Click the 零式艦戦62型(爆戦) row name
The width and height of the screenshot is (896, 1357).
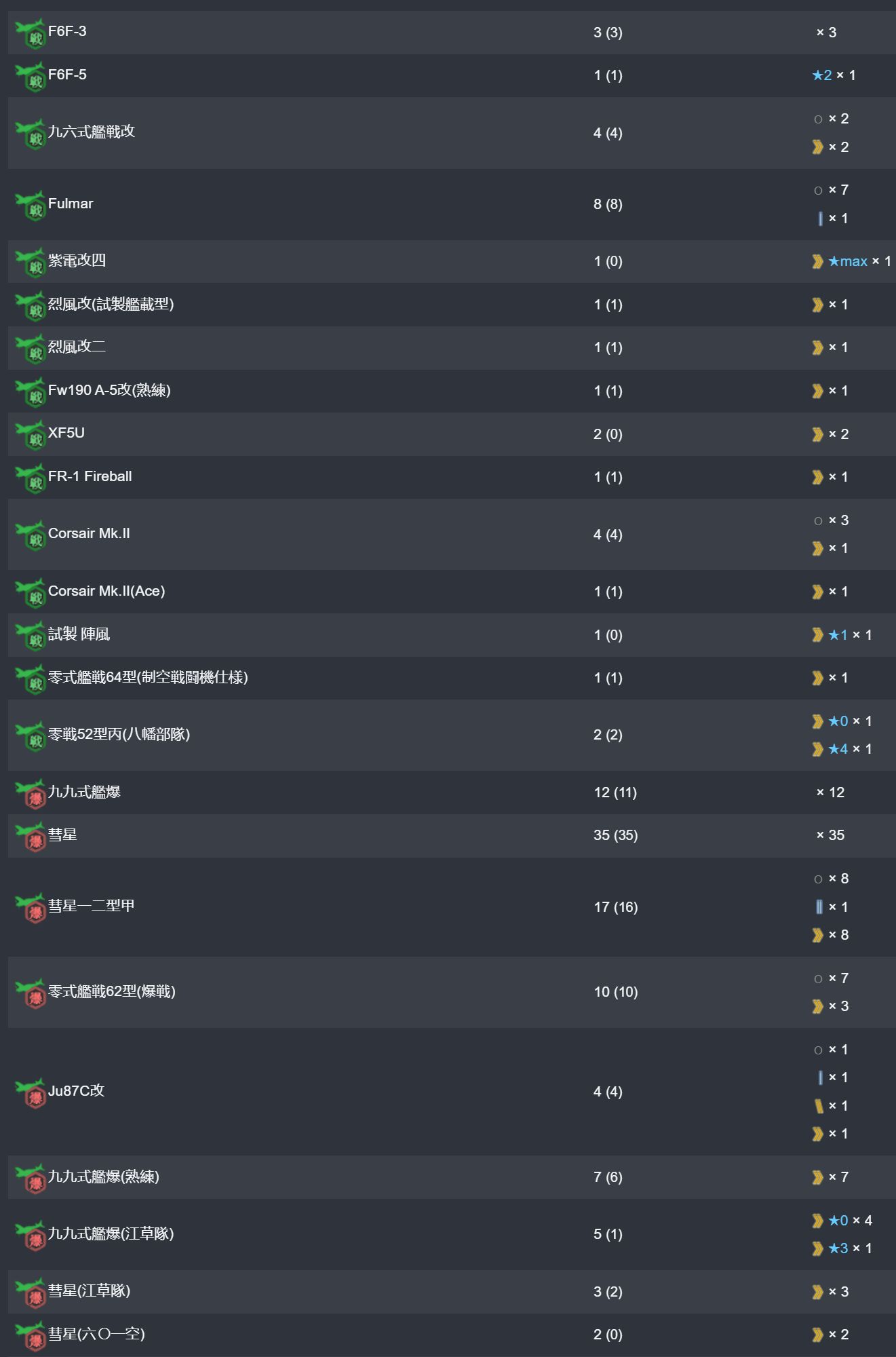click(112, 991)
